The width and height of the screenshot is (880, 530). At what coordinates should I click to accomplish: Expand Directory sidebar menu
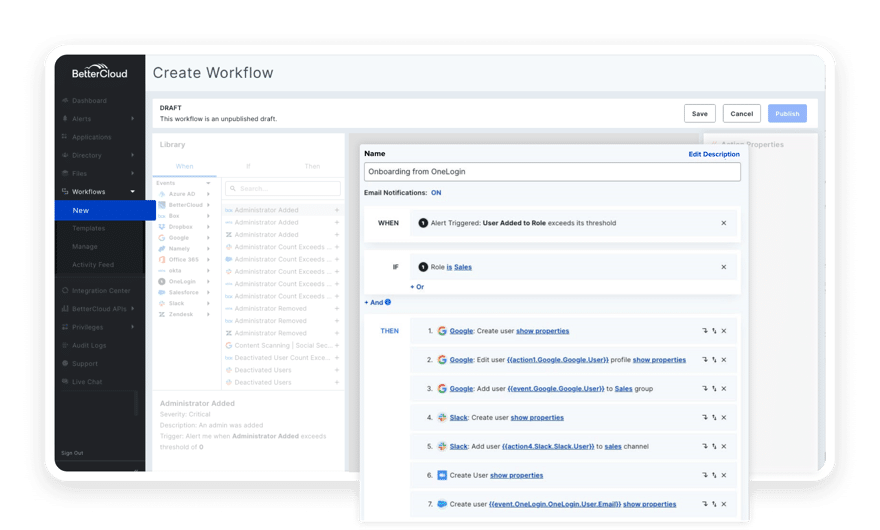[x=132, y=155]
